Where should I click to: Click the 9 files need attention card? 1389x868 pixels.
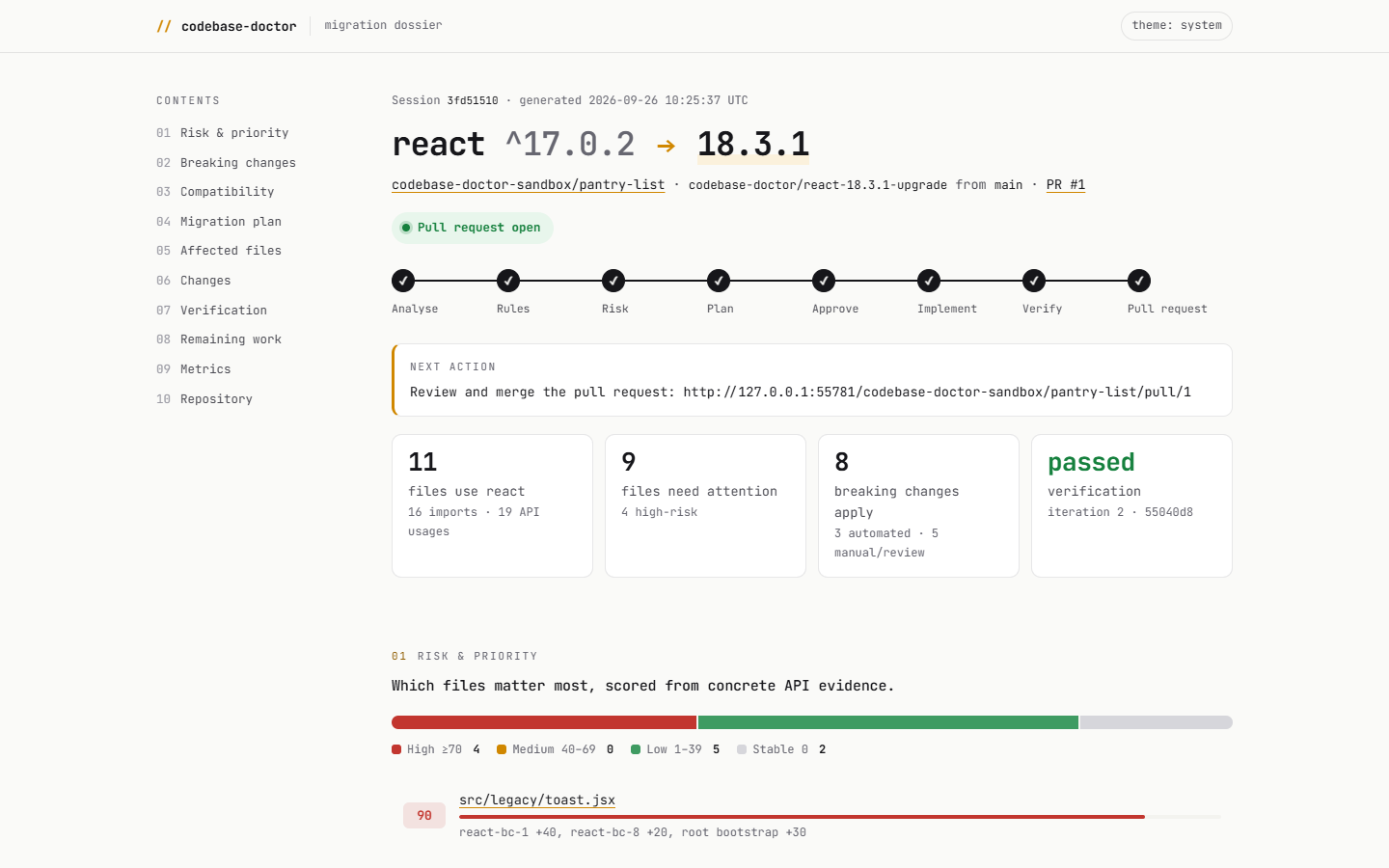pyautogui.click(x=705, y=505)
